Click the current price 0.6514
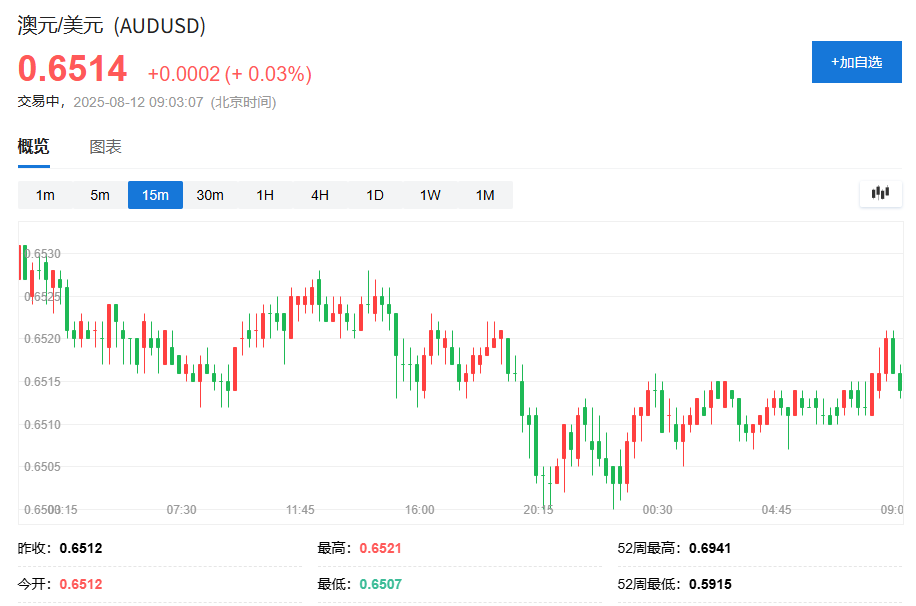Viewport: 916px width, 606px height. [x=73, y=69]
